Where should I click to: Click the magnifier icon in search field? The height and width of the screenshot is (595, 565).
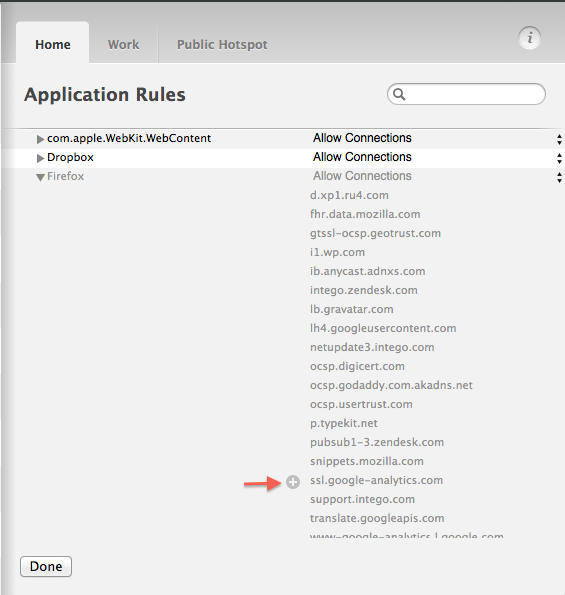399,94
